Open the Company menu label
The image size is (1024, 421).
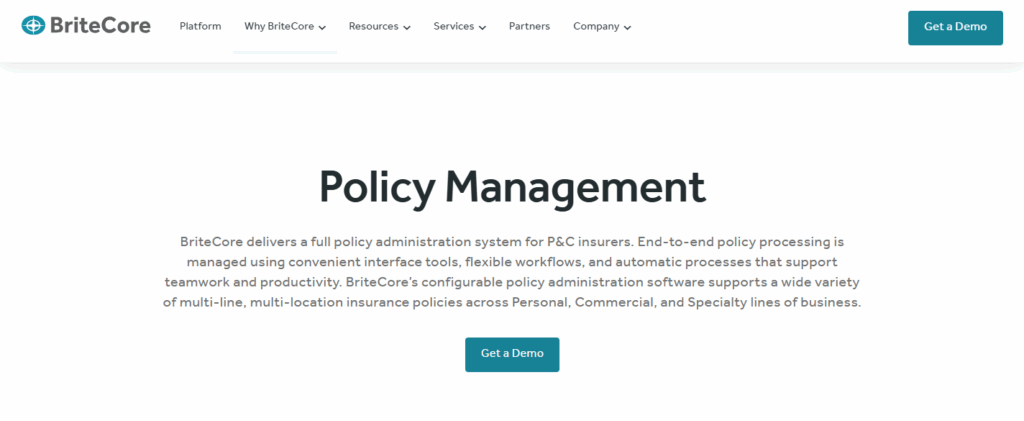(596, 27)
